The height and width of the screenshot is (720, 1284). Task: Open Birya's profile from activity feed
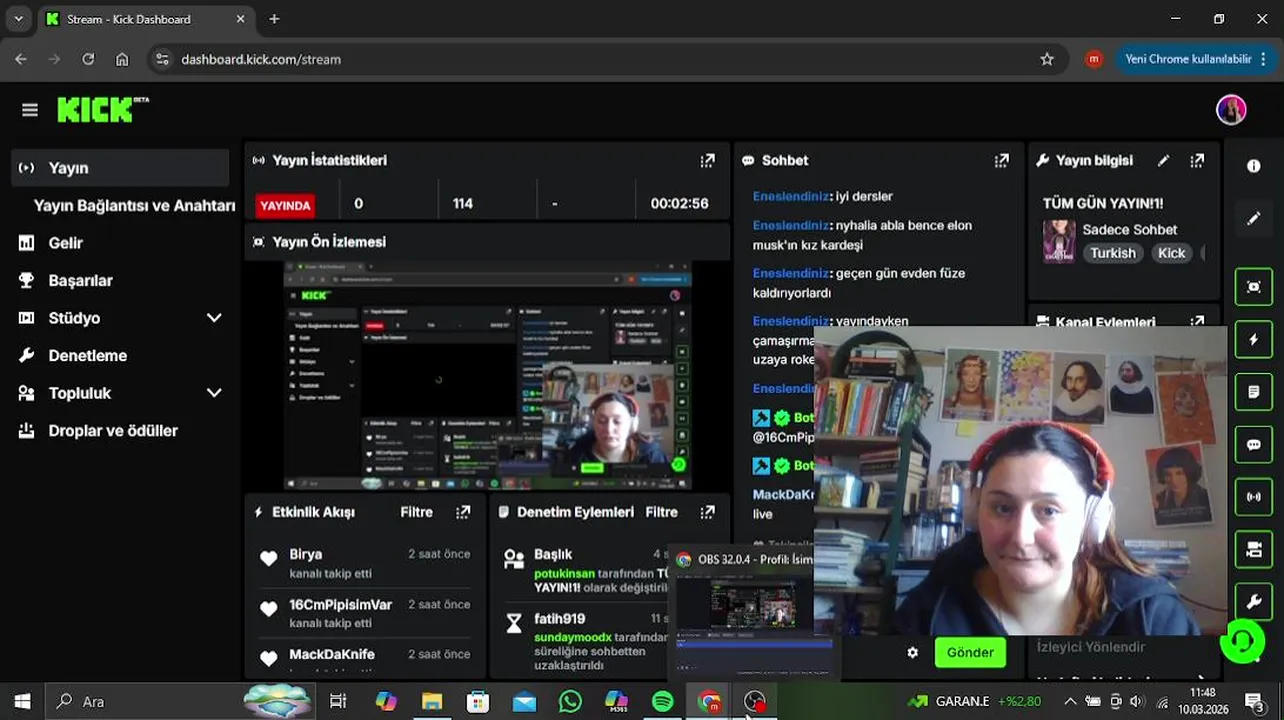click(306, 554)
